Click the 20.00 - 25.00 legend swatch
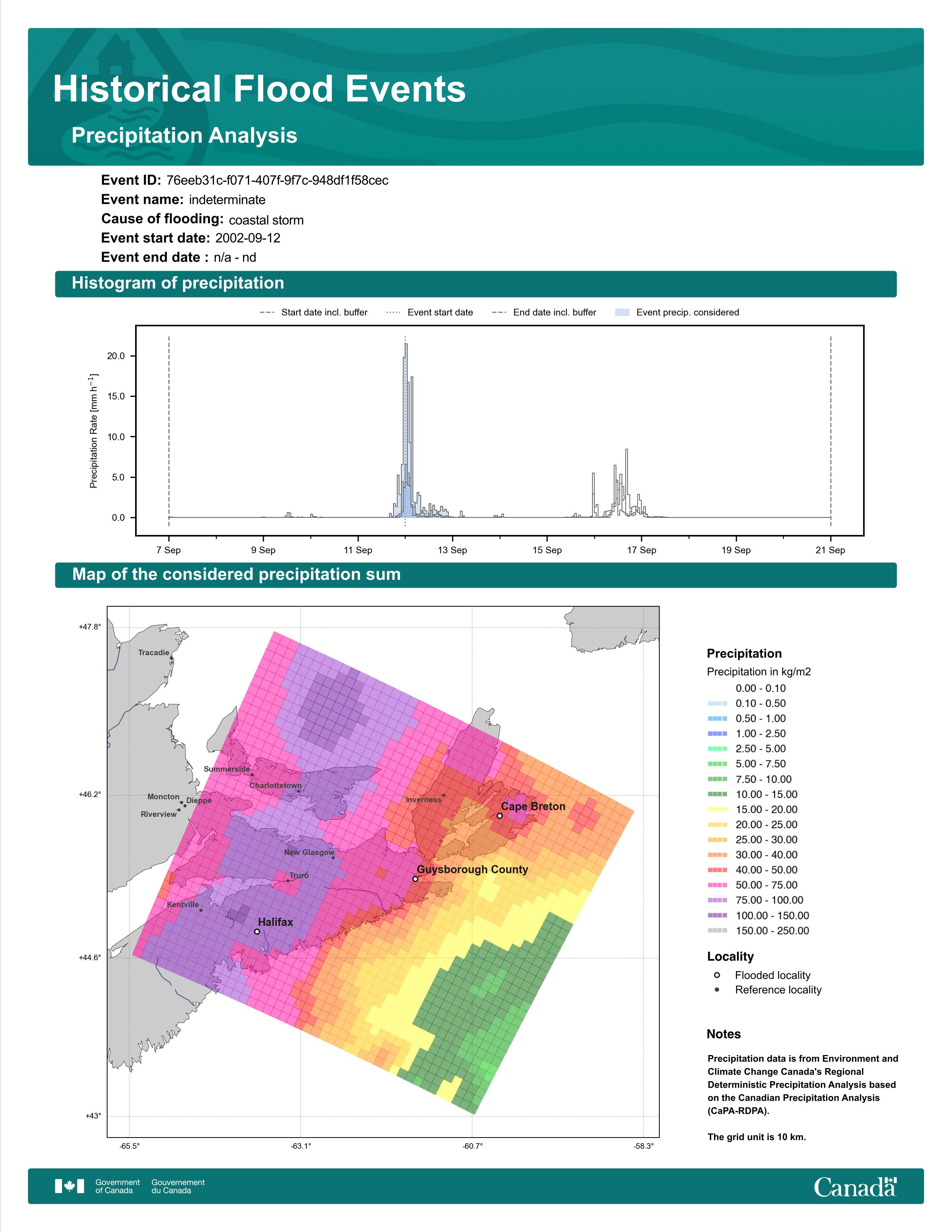 pos(718,825)
